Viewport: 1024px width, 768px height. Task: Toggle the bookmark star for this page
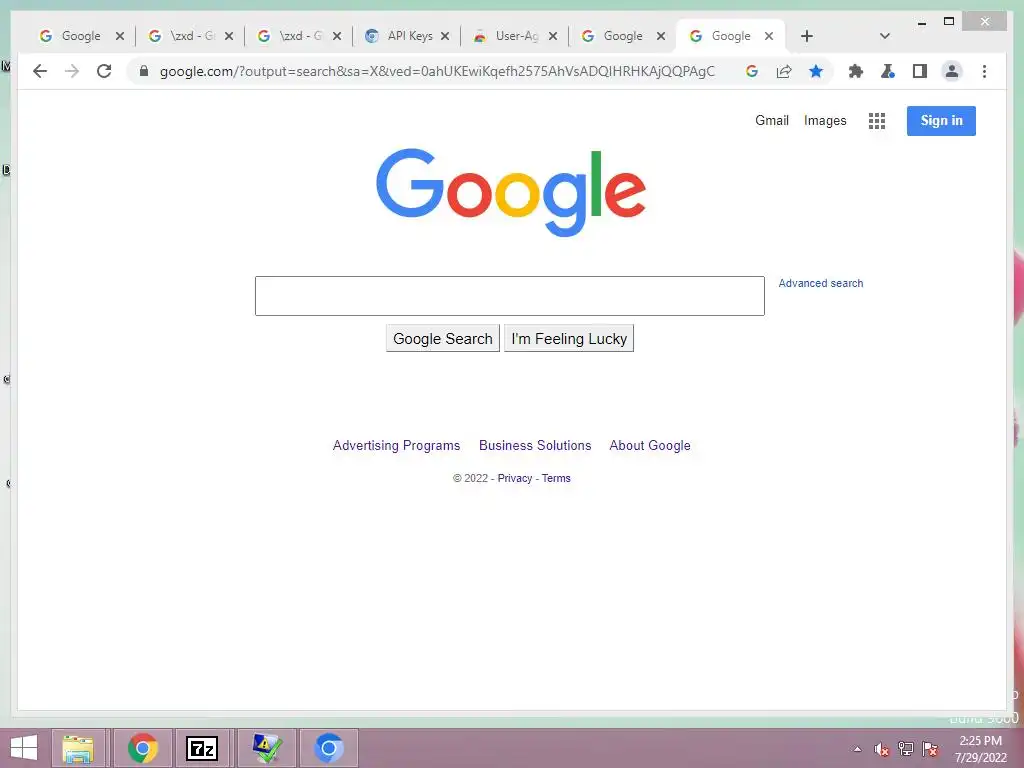[816, 71]
